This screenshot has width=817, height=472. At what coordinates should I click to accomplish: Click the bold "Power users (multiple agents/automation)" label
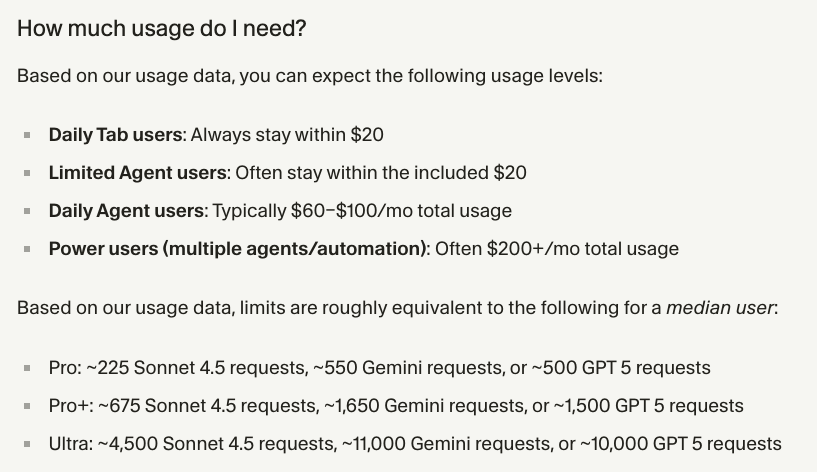(238, 248)
